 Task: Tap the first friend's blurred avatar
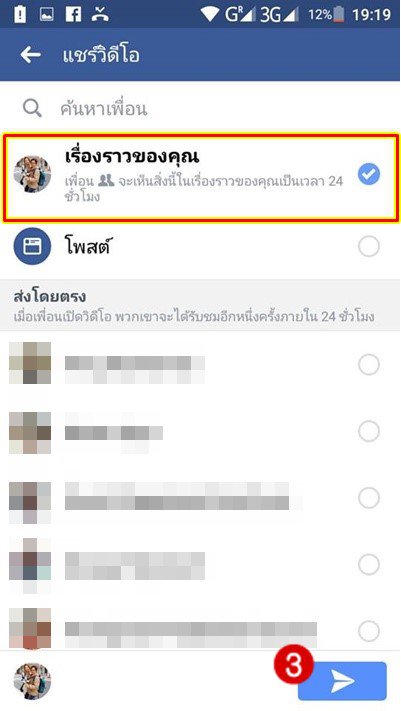point(30,363)
